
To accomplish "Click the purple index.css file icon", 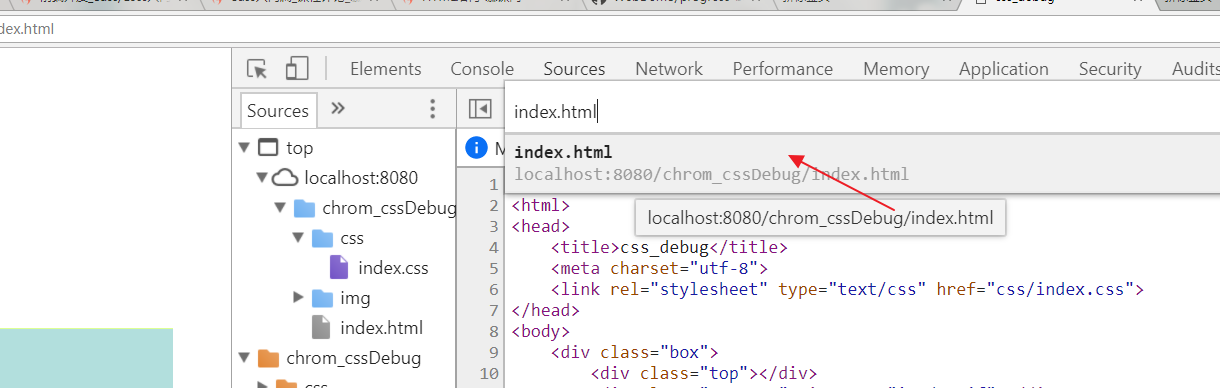I will pyautogui.click(x=339, y=268).
